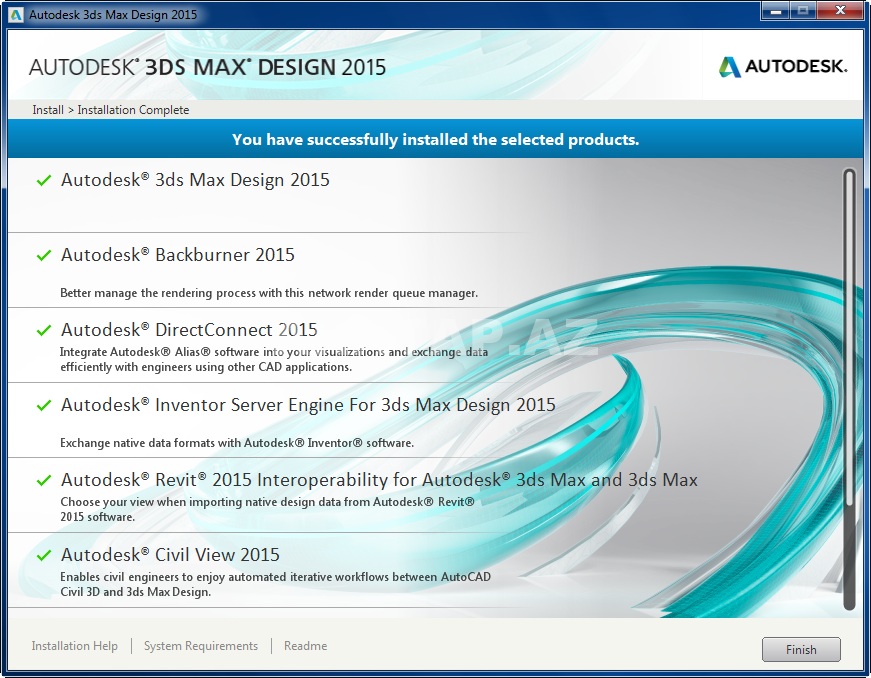The image size is (871, 678).
Task: Open Installation Help link
Action: pyautogui.click(x=74, y=646)
